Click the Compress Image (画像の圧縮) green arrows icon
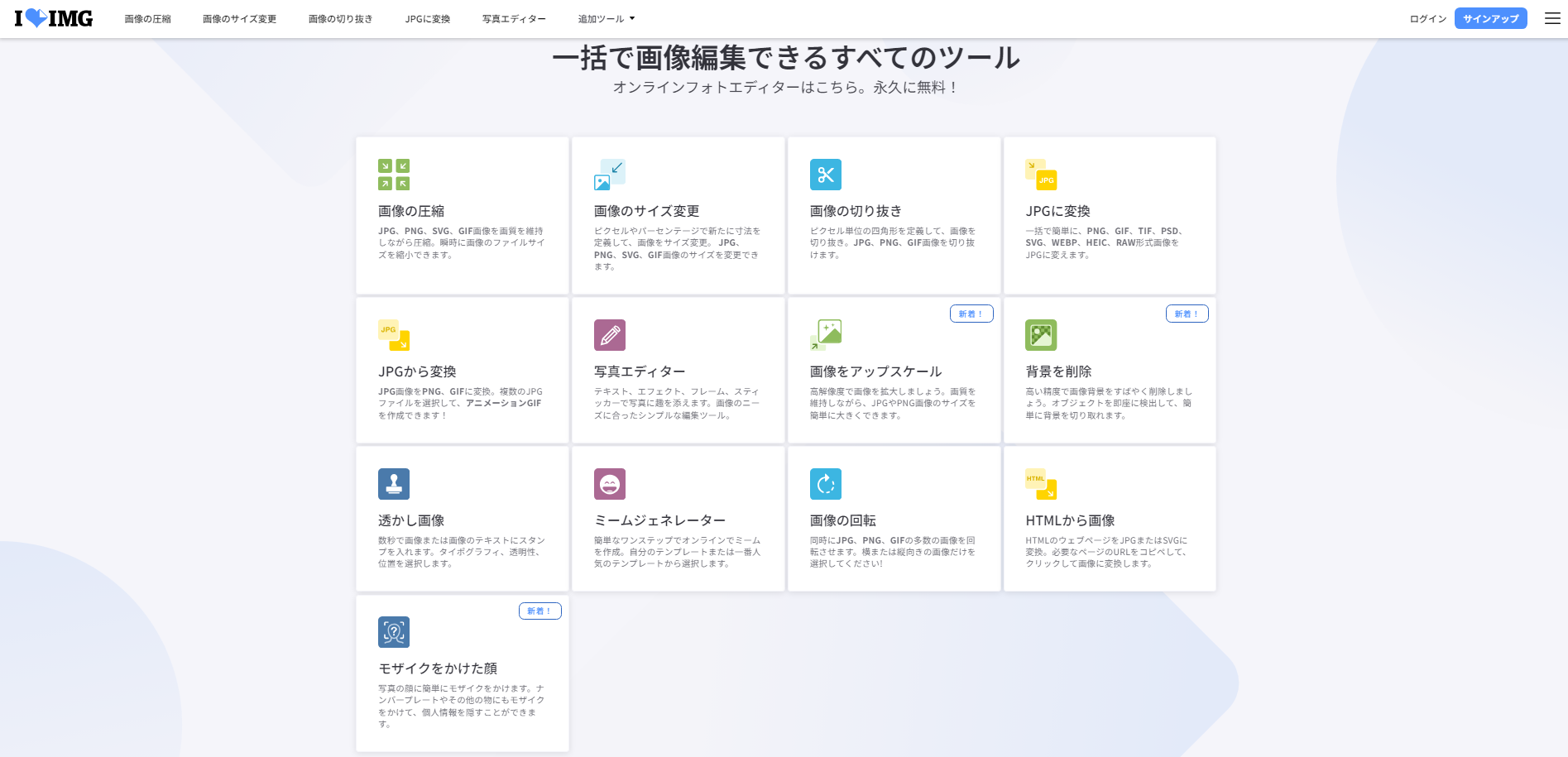The image size is (1568, 757). (x=394, y=175)
